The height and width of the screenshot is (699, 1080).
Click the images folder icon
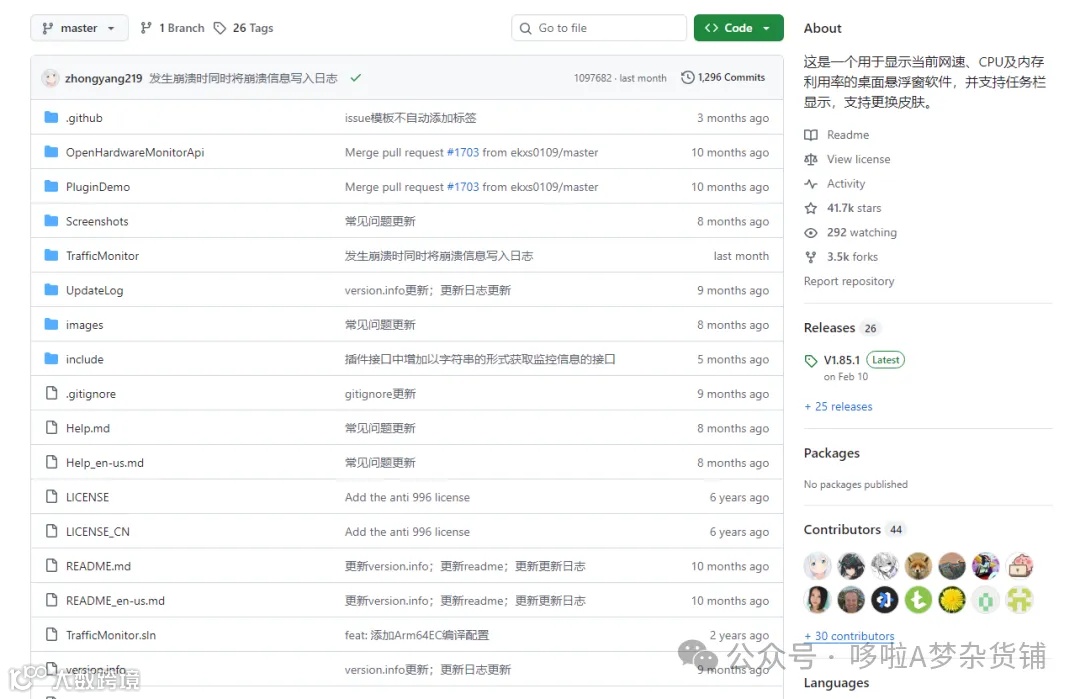(x=51, y=324)
